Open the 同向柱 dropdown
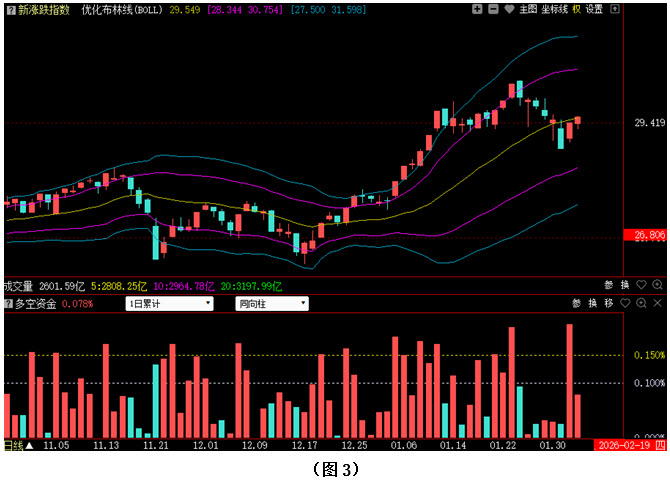This screenshot has width=670, height=491. coord(271,303)
